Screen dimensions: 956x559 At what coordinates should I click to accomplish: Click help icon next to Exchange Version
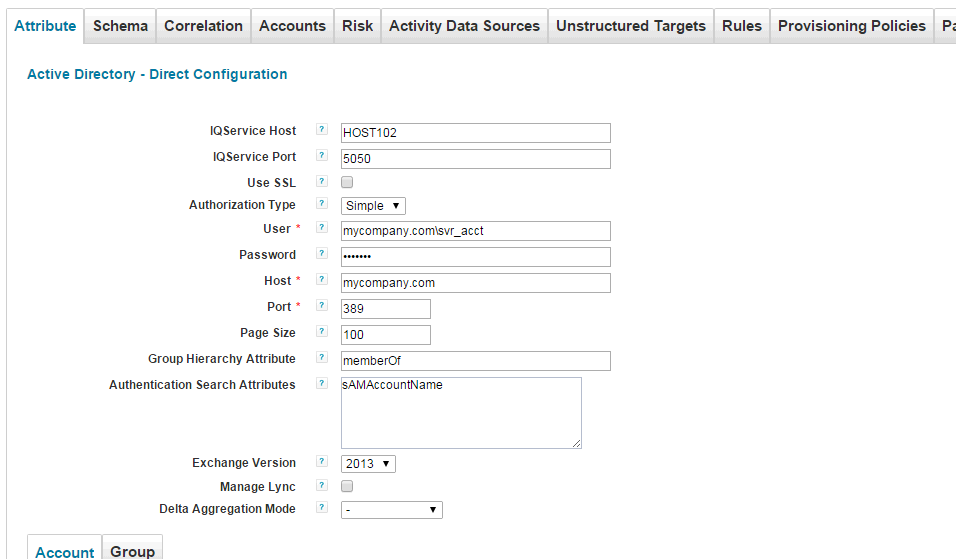tap(321, 462)
